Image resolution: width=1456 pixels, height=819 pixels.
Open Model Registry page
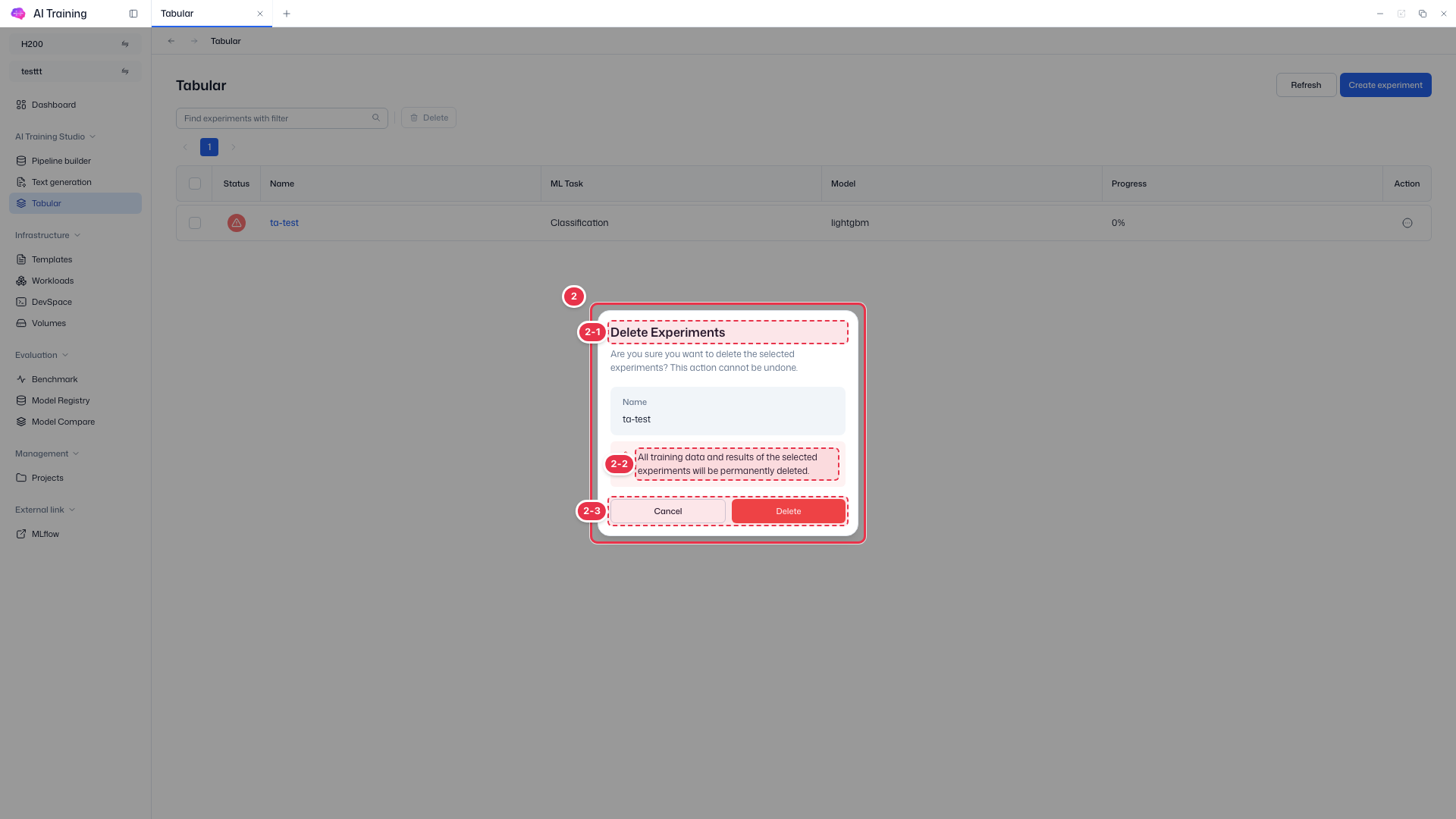[x=75, y=400]
